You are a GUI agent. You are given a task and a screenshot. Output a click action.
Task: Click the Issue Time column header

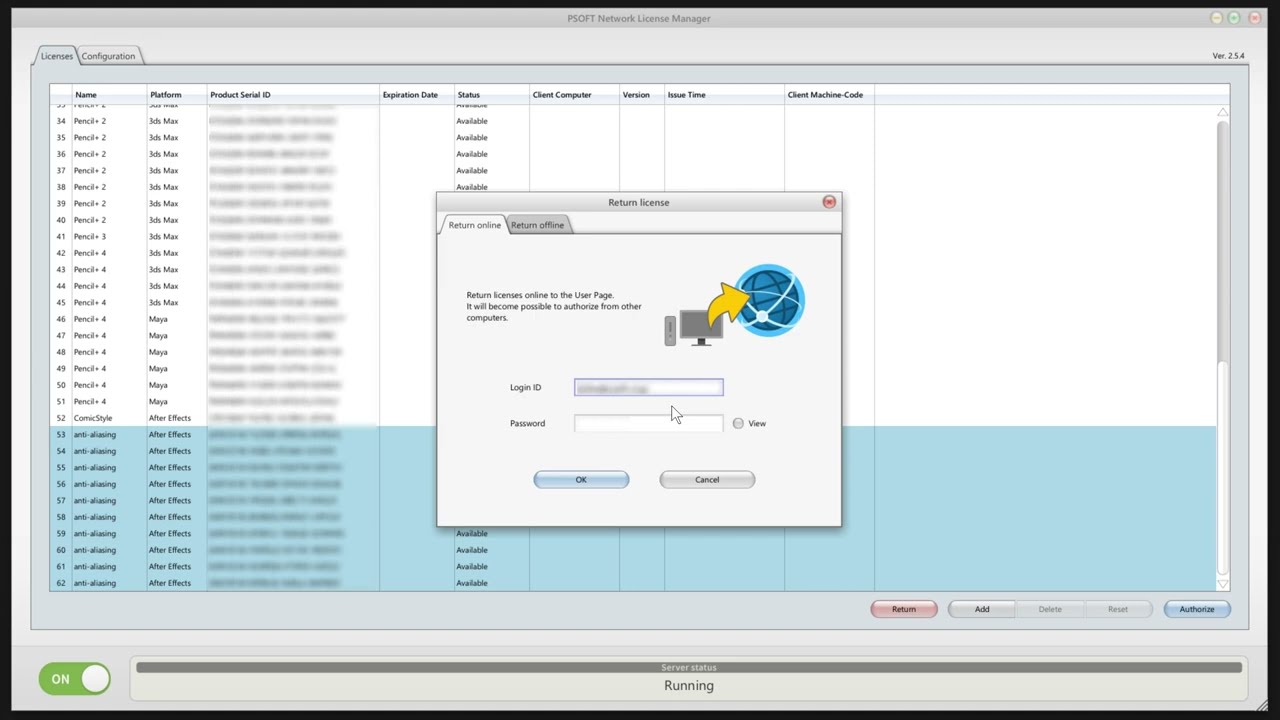pos(724,95)
